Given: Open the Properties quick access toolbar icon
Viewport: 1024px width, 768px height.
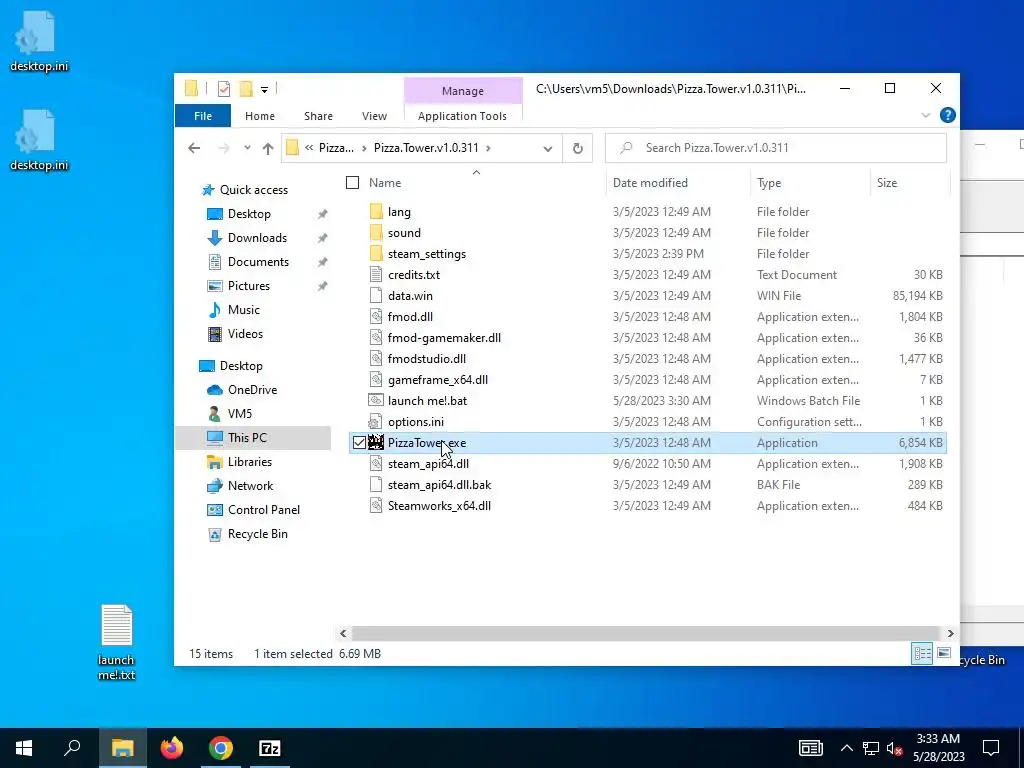Looking at the screenshot, I should point(224,89).
